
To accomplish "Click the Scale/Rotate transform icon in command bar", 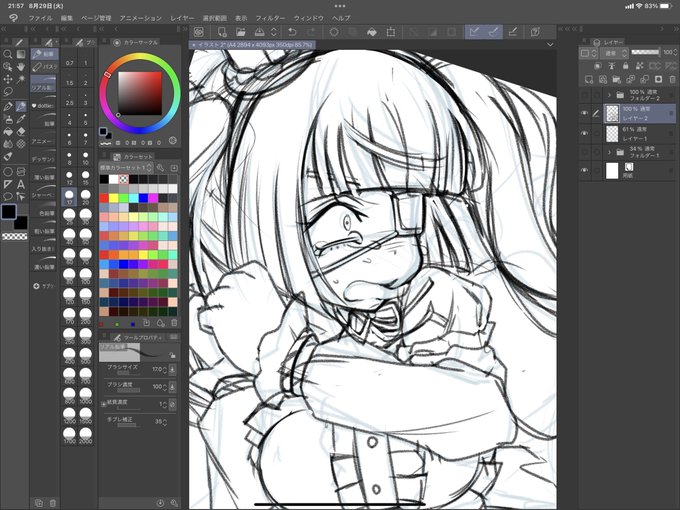I will (x=391, y=32).
